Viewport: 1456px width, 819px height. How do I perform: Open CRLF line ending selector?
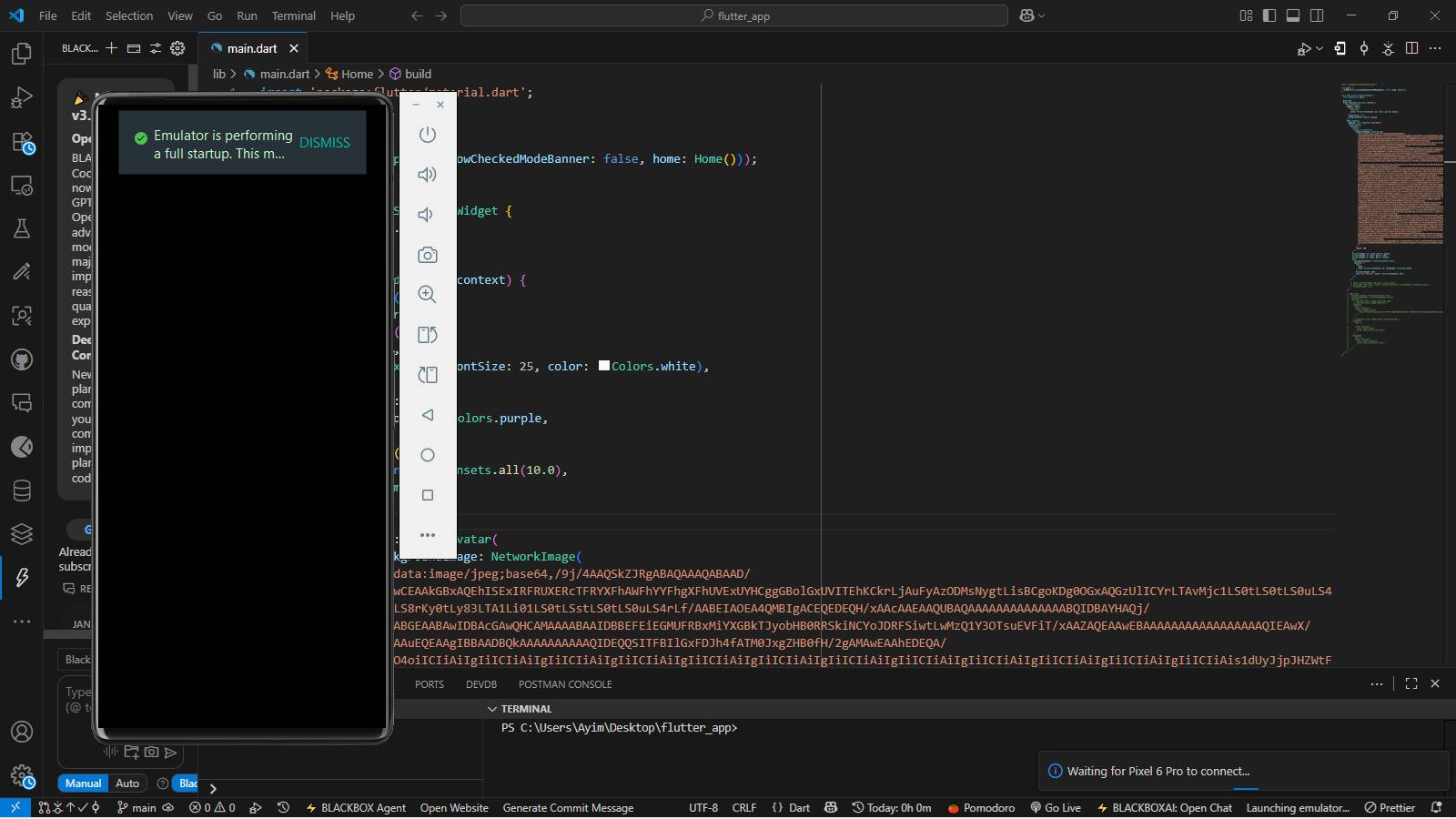pos(743,808)
